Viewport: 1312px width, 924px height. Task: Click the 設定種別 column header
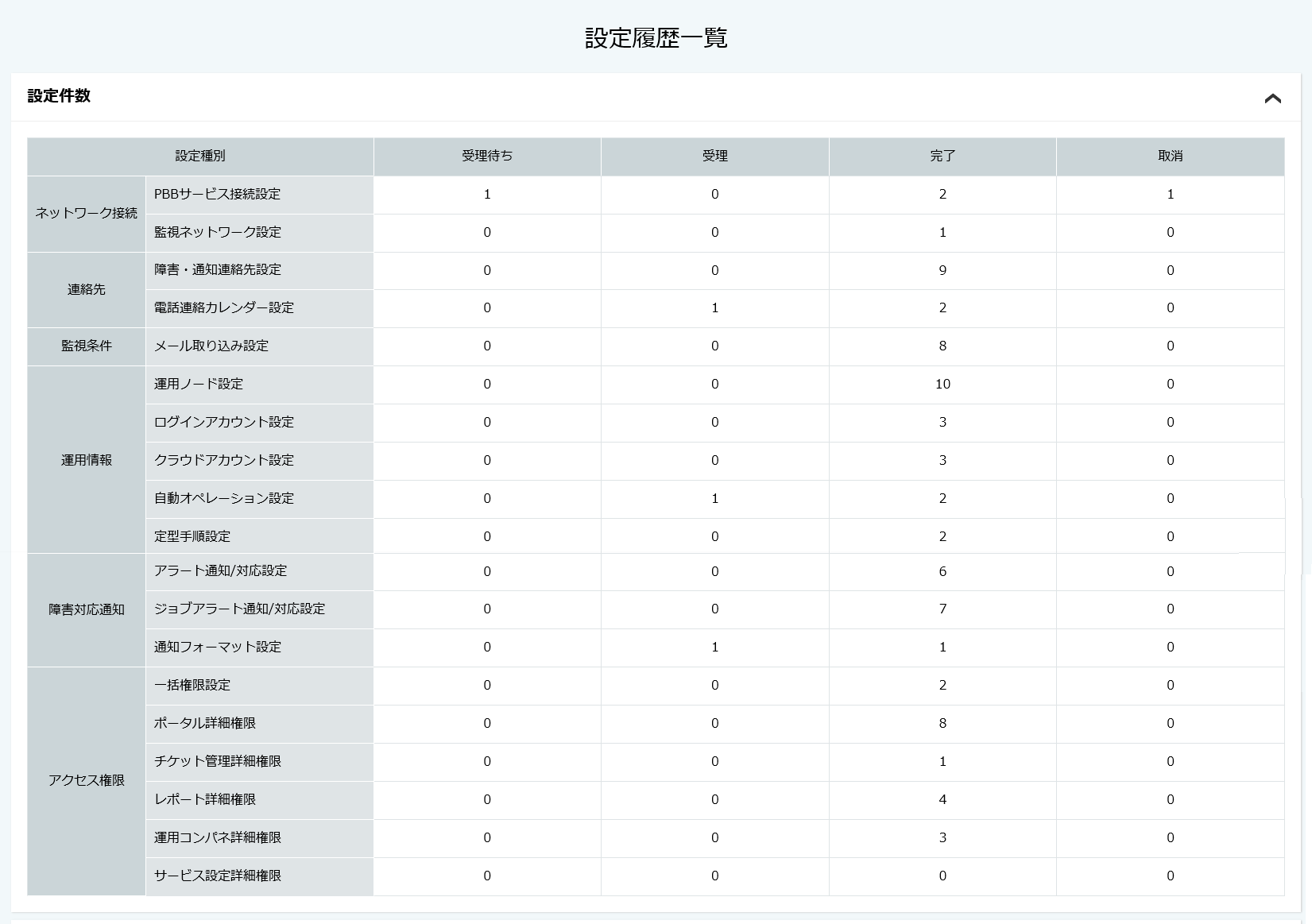coord(200,157)
